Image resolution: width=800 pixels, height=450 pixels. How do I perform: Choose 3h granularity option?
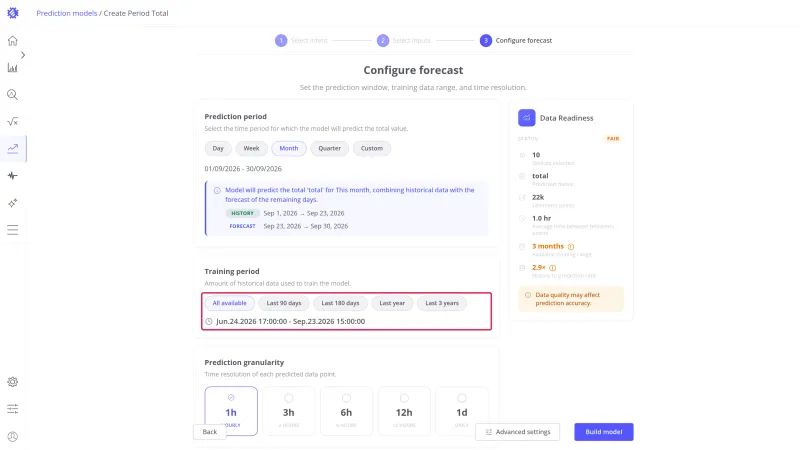pyautogui.click(x=289, y=411)
